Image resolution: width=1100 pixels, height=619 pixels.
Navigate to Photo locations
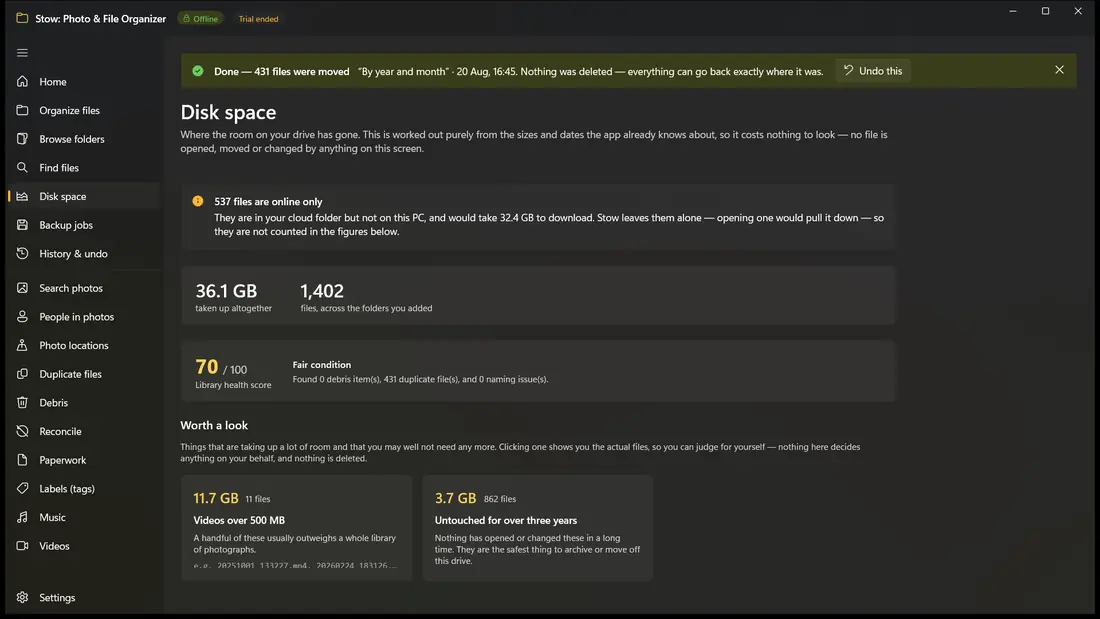click(84, 345)
